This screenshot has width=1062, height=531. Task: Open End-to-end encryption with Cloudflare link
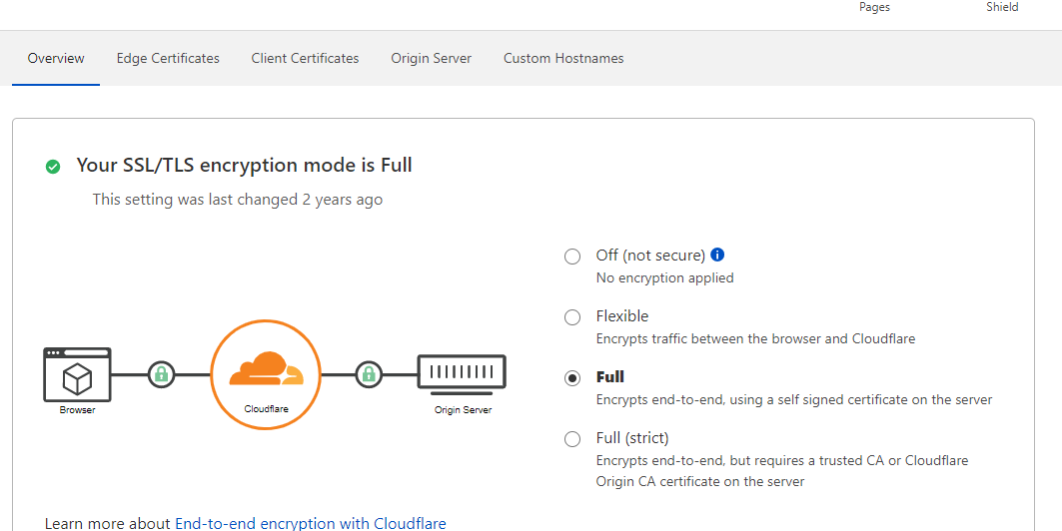pyautogui.click(x=310, y=523)
